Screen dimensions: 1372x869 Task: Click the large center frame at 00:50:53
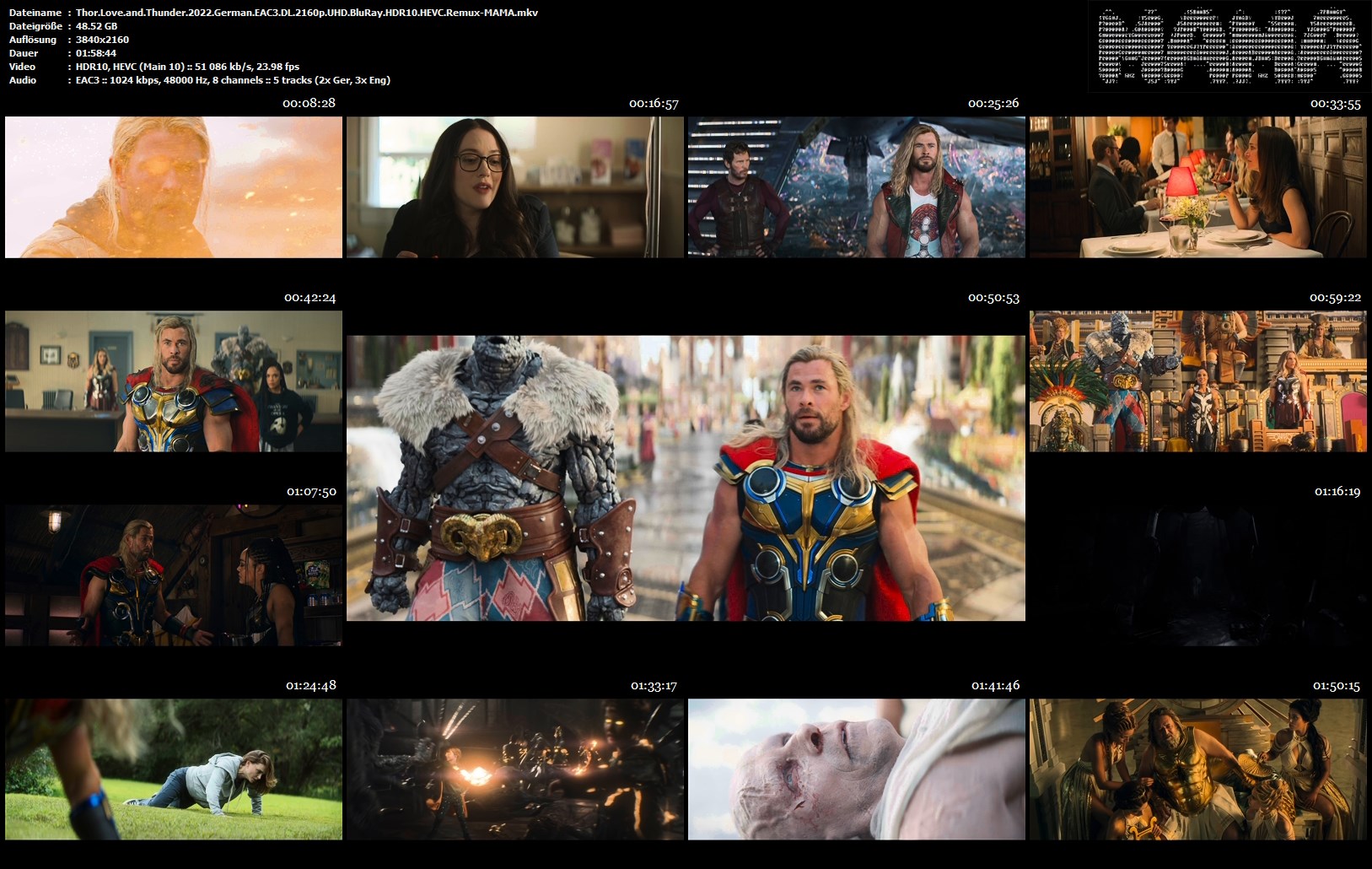pyautogui.click(x=686, y=478)
